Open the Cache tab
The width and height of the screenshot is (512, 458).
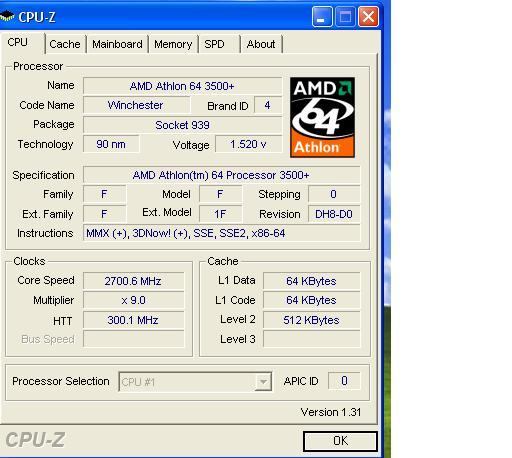65,44
